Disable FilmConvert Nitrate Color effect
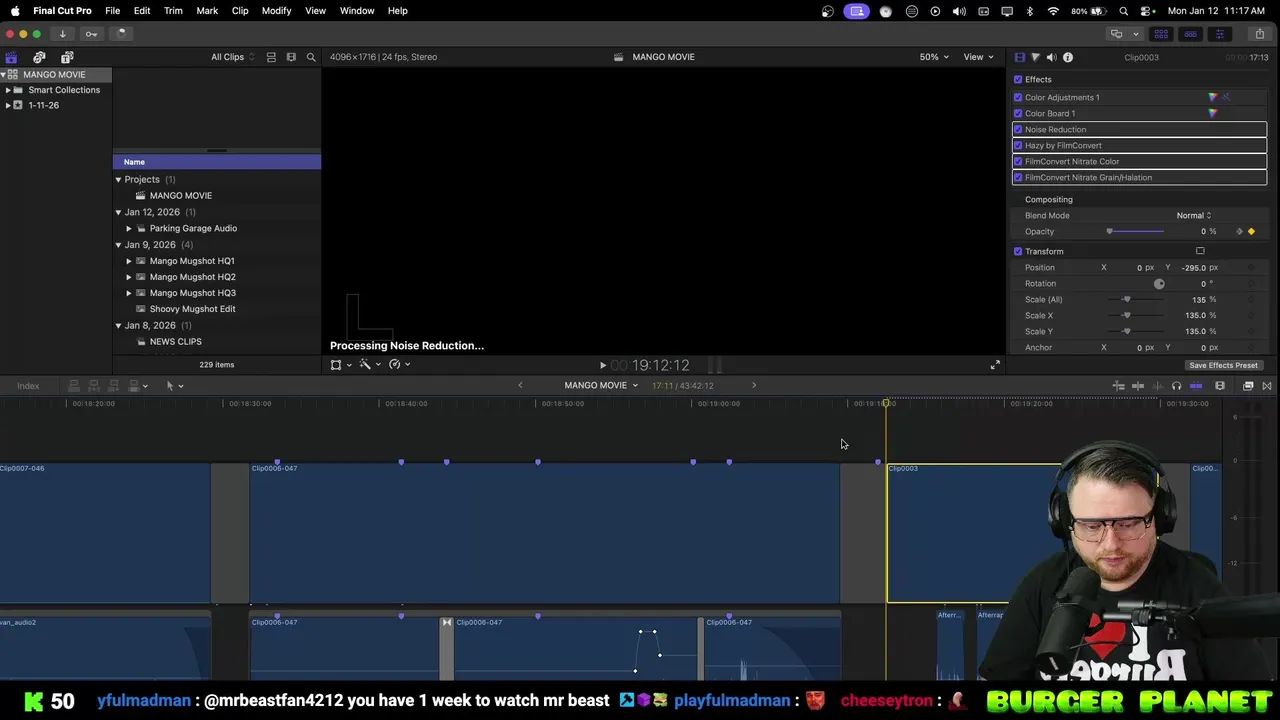This screenshot has width=1280, height=720. (x=1018, y=161)
